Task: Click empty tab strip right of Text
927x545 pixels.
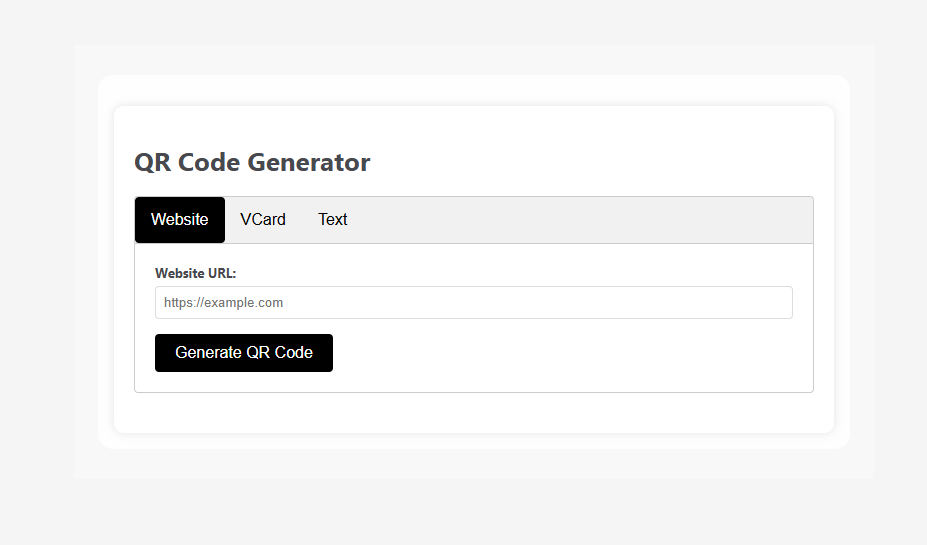Action: point(580,220)
